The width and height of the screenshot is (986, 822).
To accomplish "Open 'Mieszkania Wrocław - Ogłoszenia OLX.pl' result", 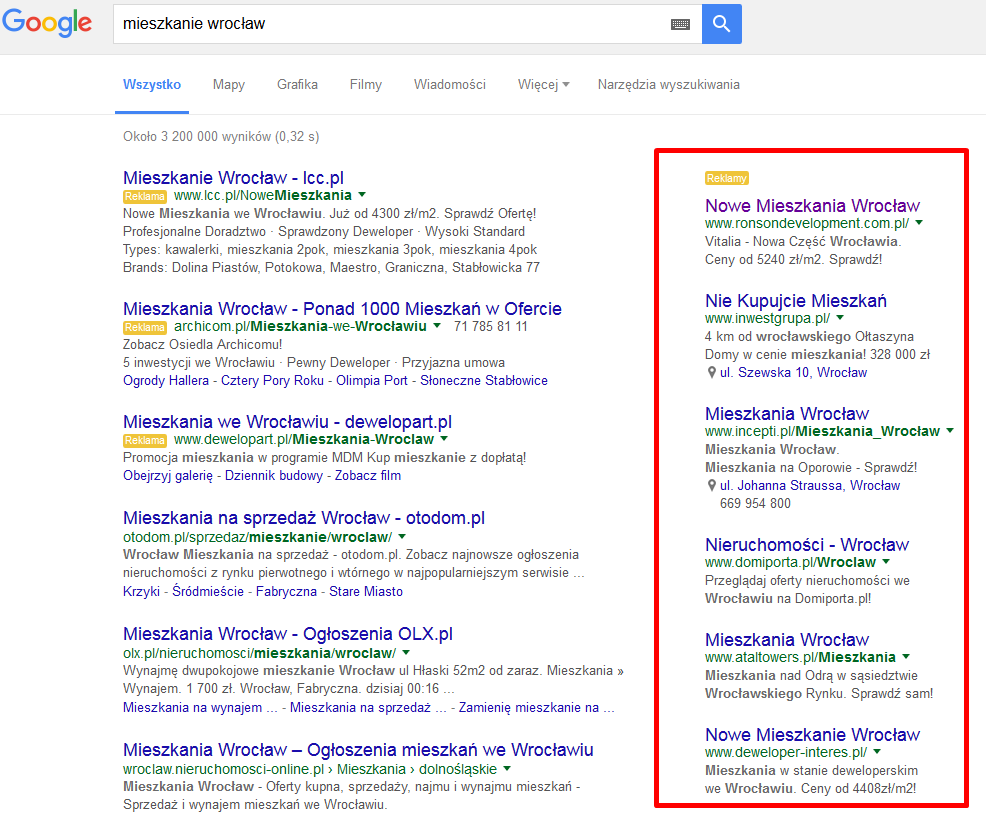I will pos(288,634).
